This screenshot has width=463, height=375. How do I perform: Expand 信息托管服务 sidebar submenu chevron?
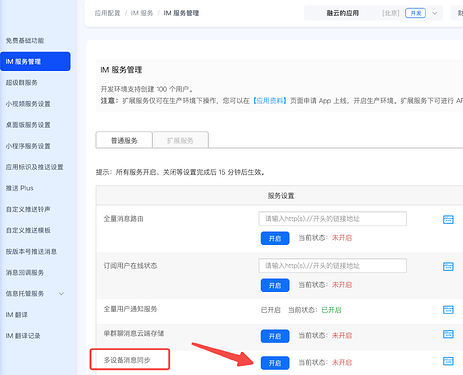pos(61,294)
